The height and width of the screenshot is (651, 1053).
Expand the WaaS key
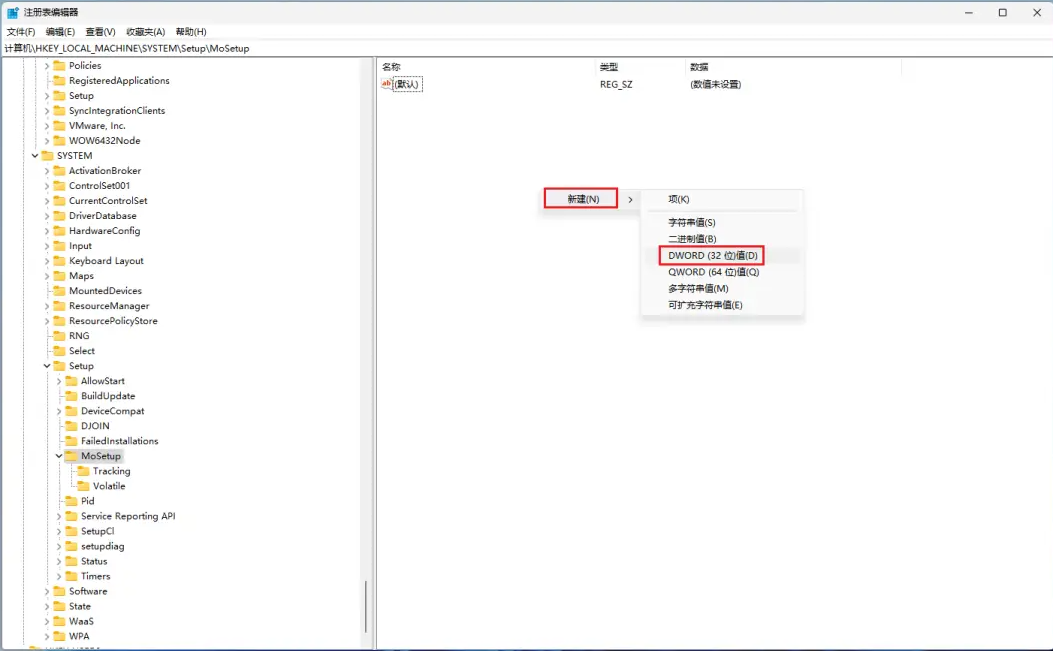(x=47, y=621)
